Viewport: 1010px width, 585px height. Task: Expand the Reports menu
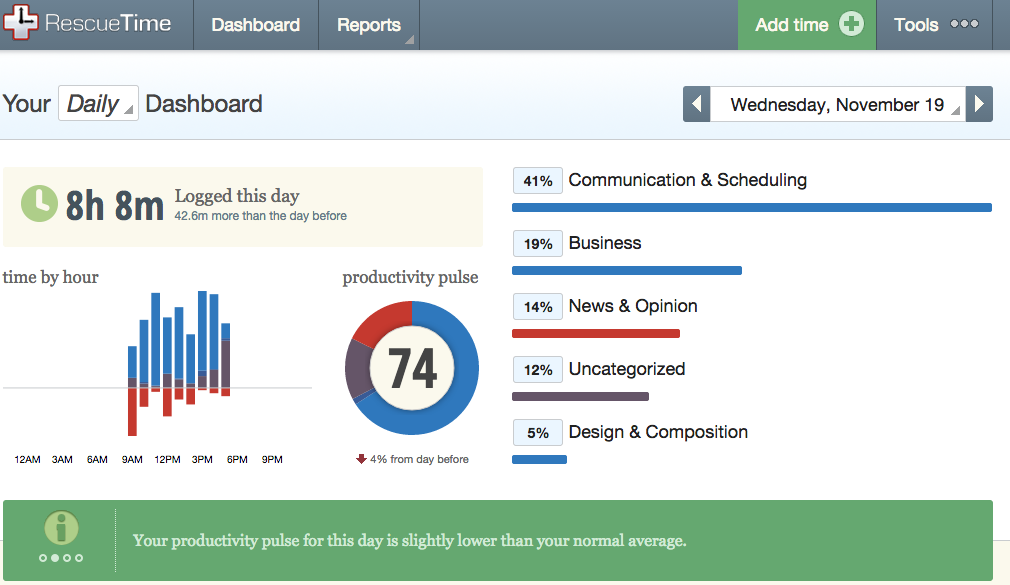click(369, 25)
